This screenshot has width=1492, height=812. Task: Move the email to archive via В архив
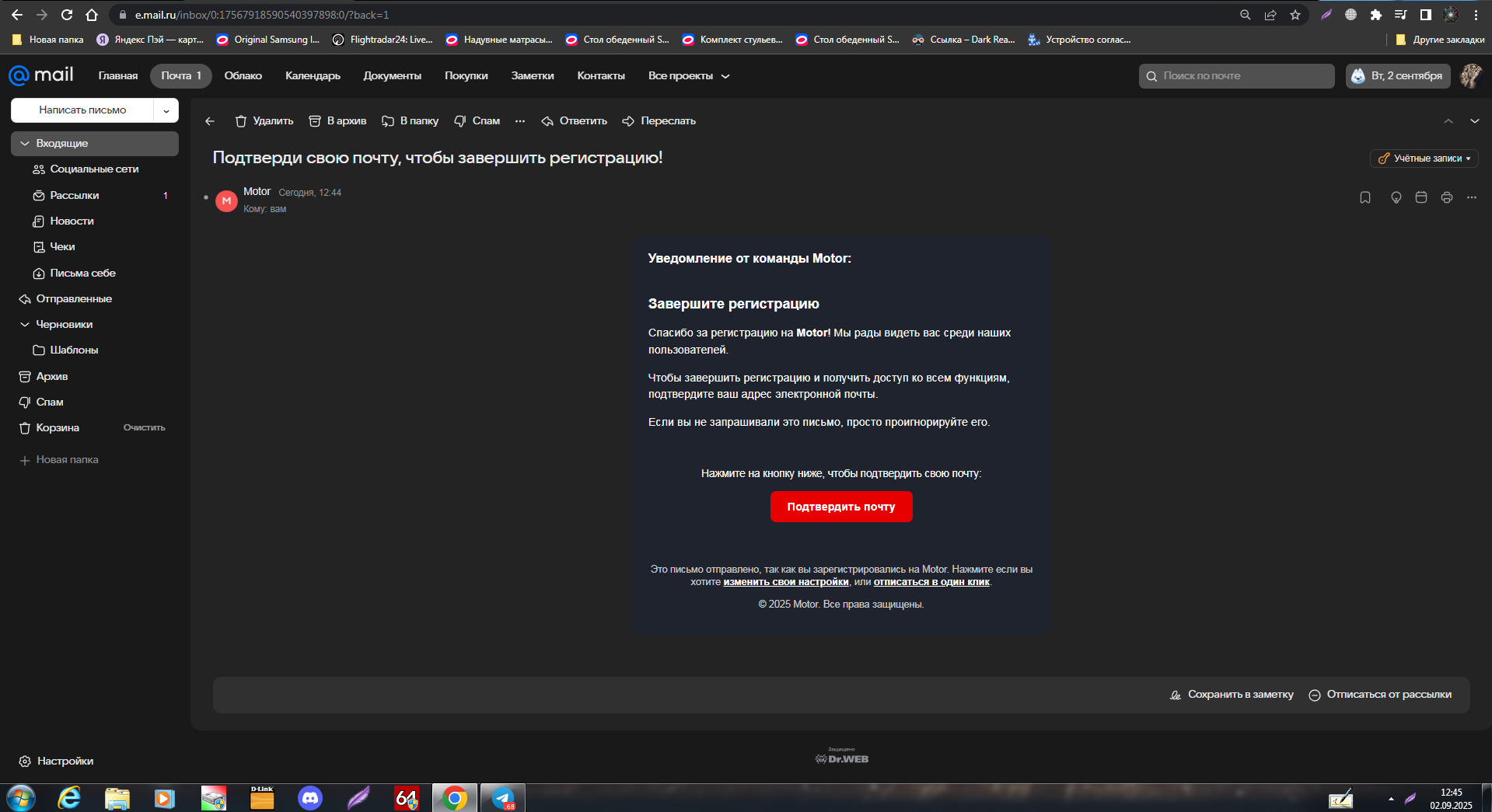[x=337, y=121]
